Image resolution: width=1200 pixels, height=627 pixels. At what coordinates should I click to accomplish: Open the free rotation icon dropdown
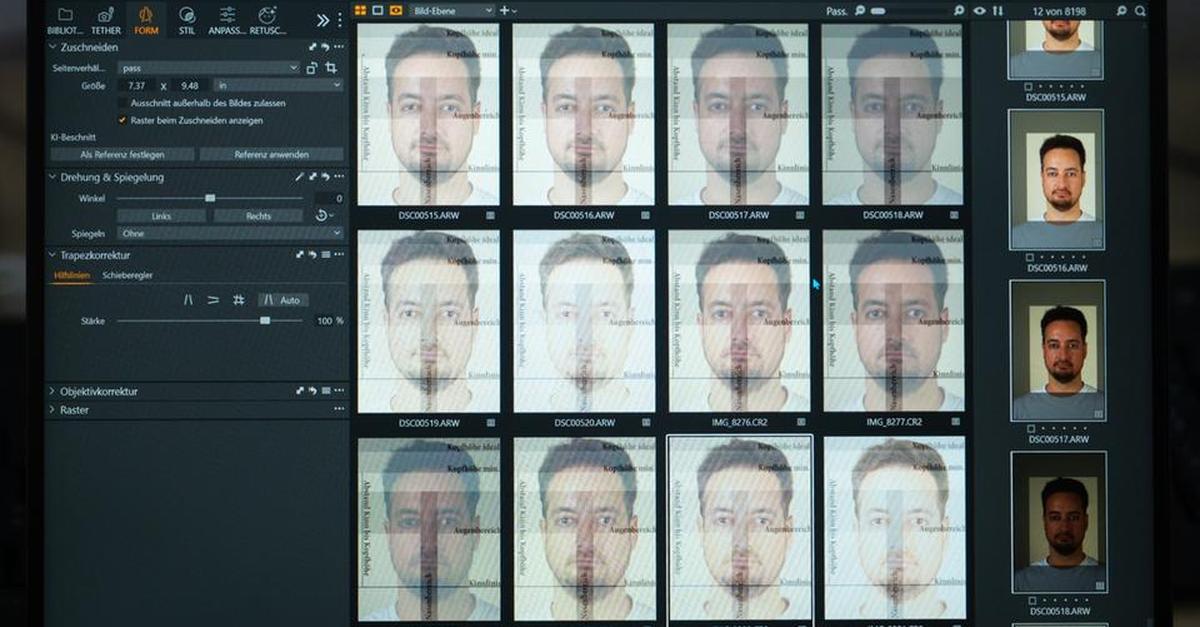(x=323, y=216)
